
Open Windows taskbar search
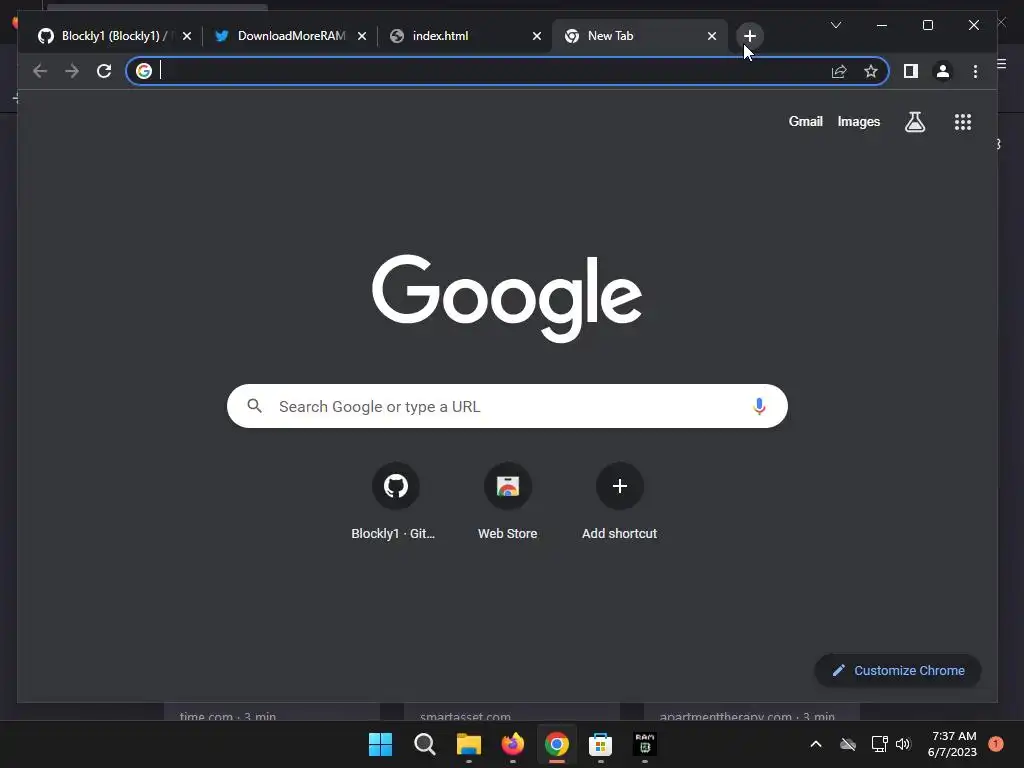(x=424, y=744)
